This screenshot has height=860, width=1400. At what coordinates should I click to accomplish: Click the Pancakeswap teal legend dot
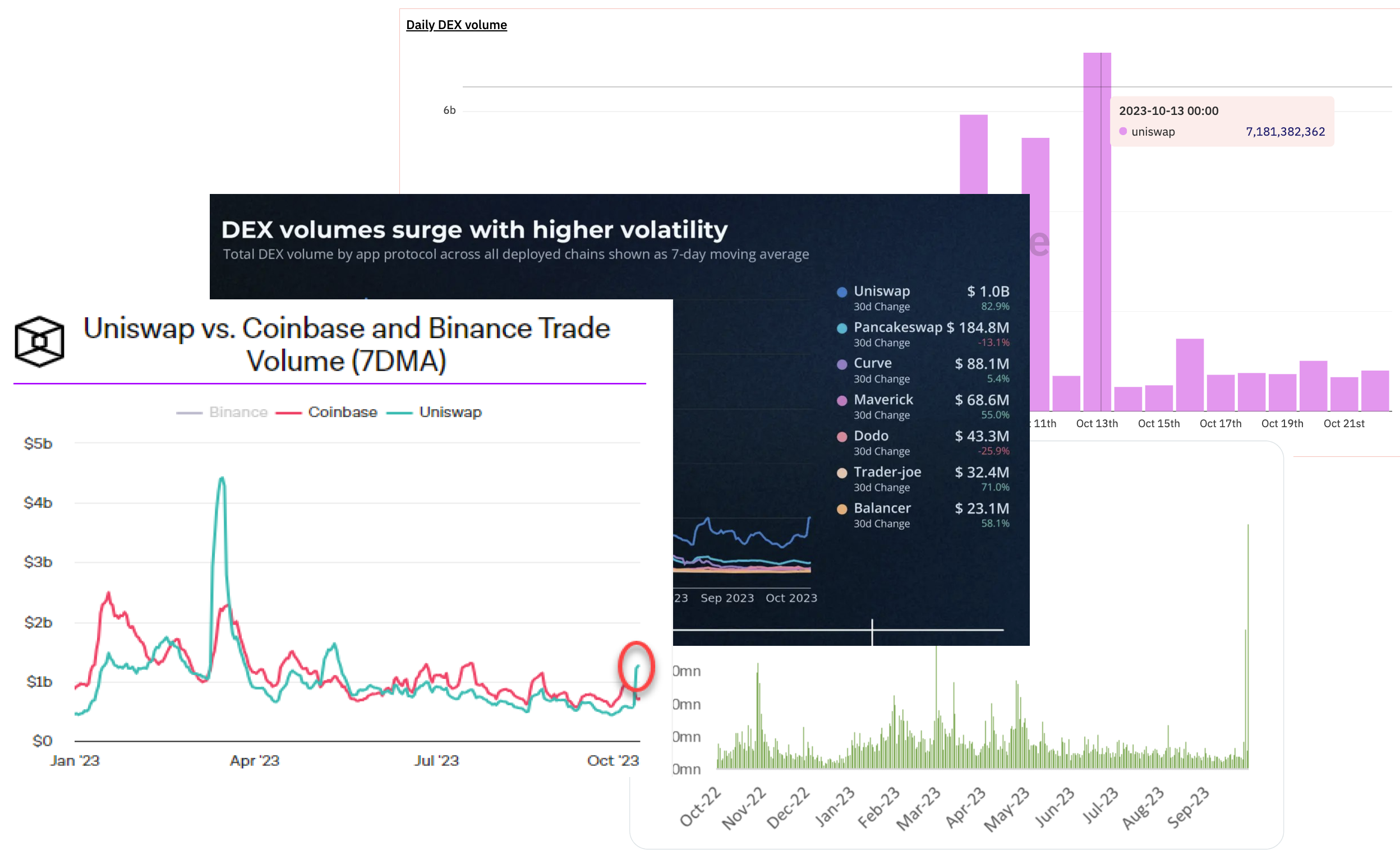pos(842,328)
